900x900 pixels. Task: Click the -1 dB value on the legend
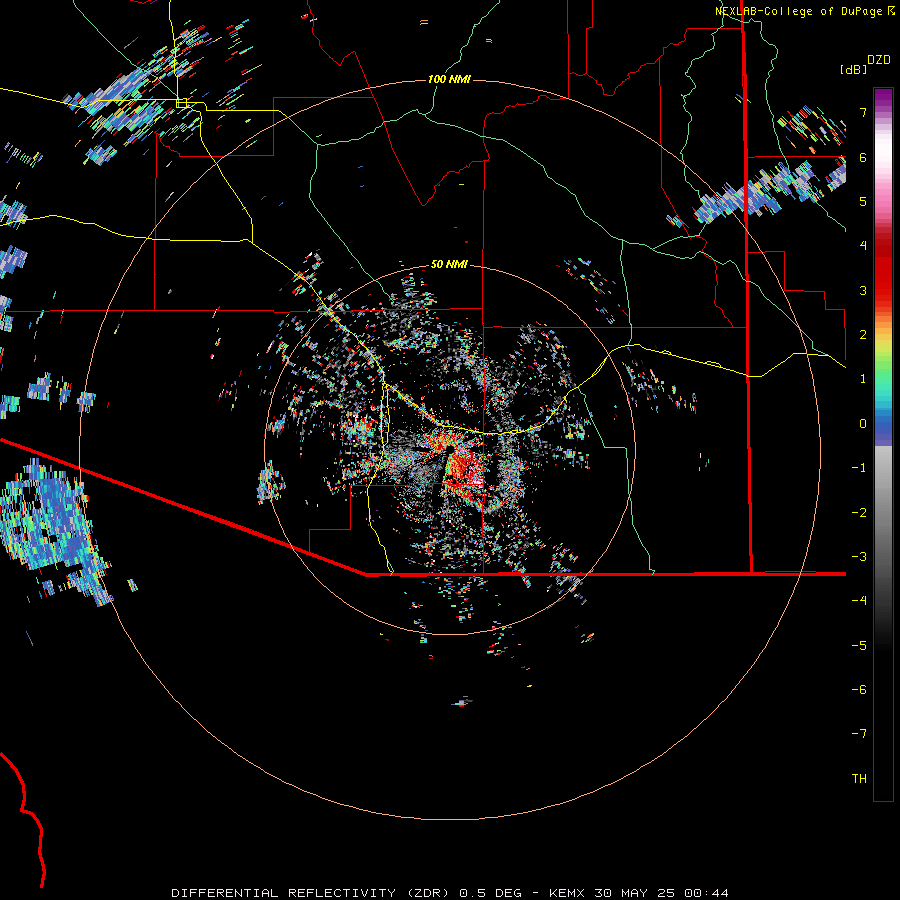click(859, 468)
